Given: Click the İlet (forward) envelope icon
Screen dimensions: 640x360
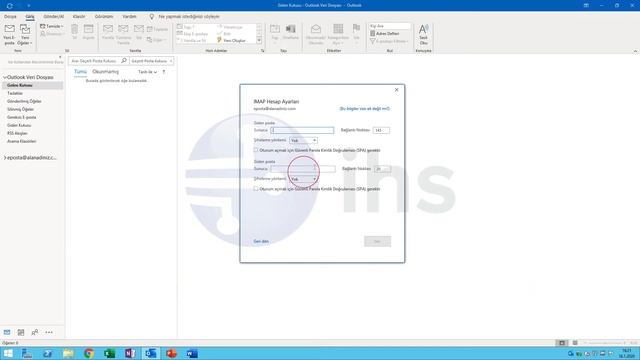Looking at the screenshot, I should (139, 29).
